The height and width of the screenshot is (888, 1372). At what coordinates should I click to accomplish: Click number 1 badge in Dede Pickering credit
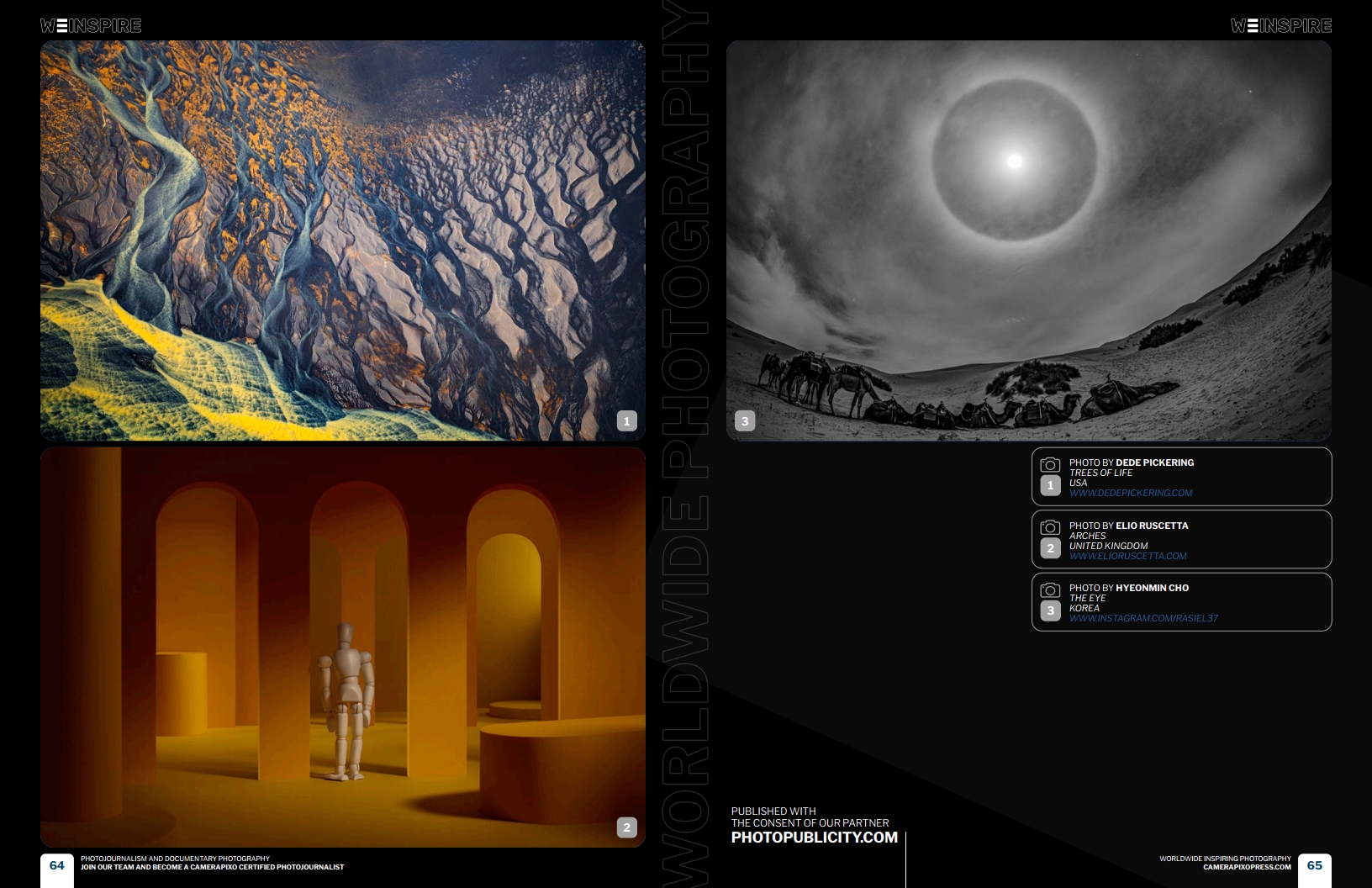(x=1050, y=485)
